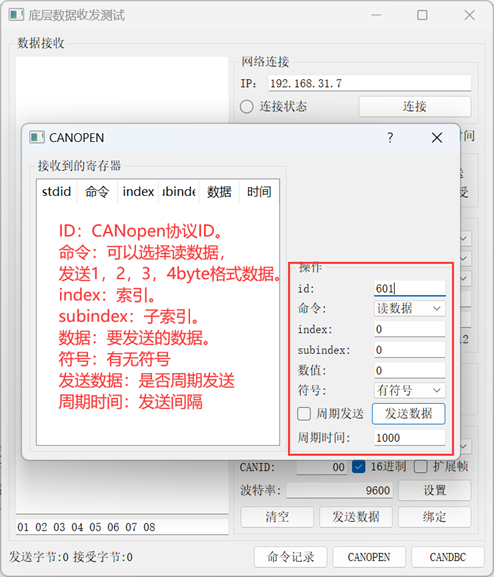The image size is (495, 578).
Task: Click the stdid column header
Action: (x=57, y=192)
